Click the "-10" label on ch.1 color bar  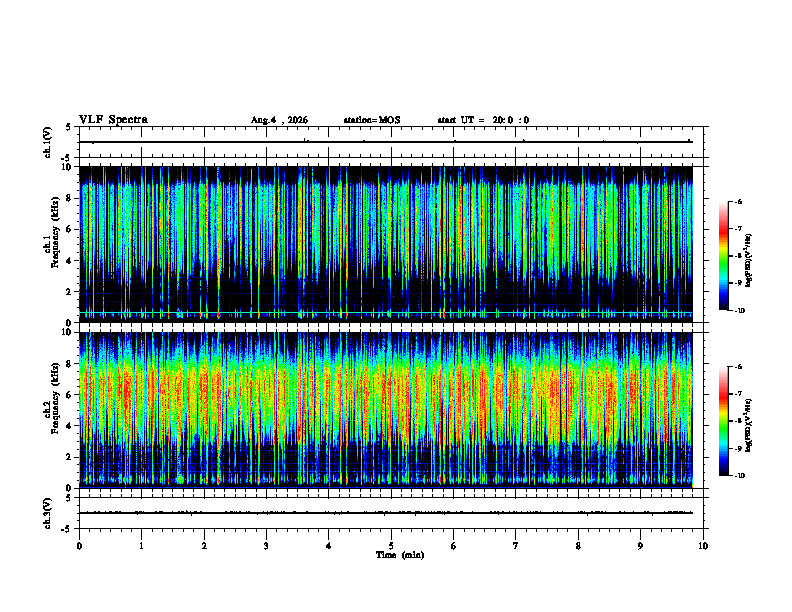tap(740, 311)
